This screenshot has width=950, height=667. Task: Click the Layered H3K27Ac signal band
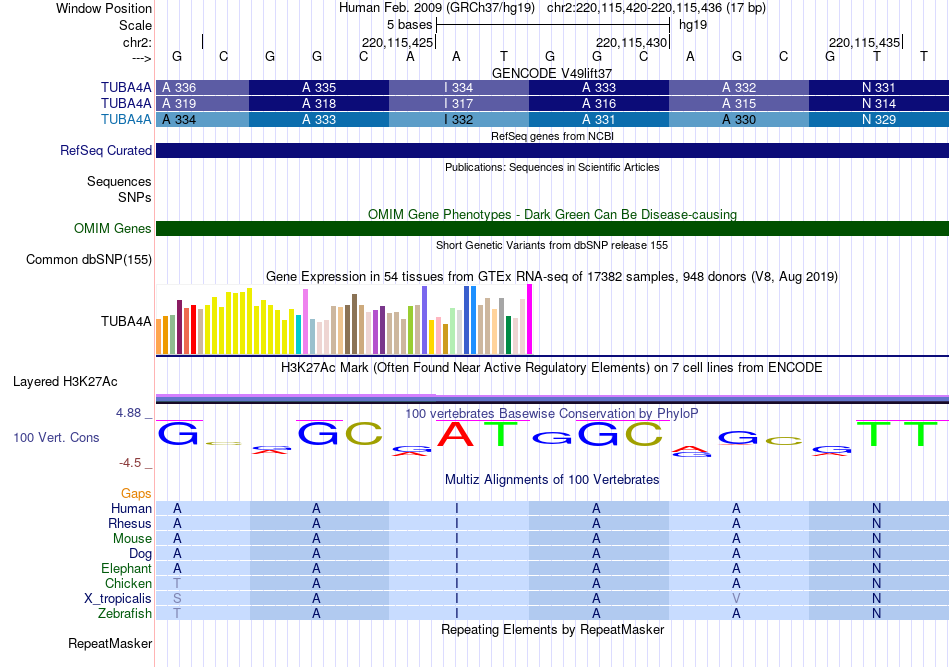coord(552,399)
